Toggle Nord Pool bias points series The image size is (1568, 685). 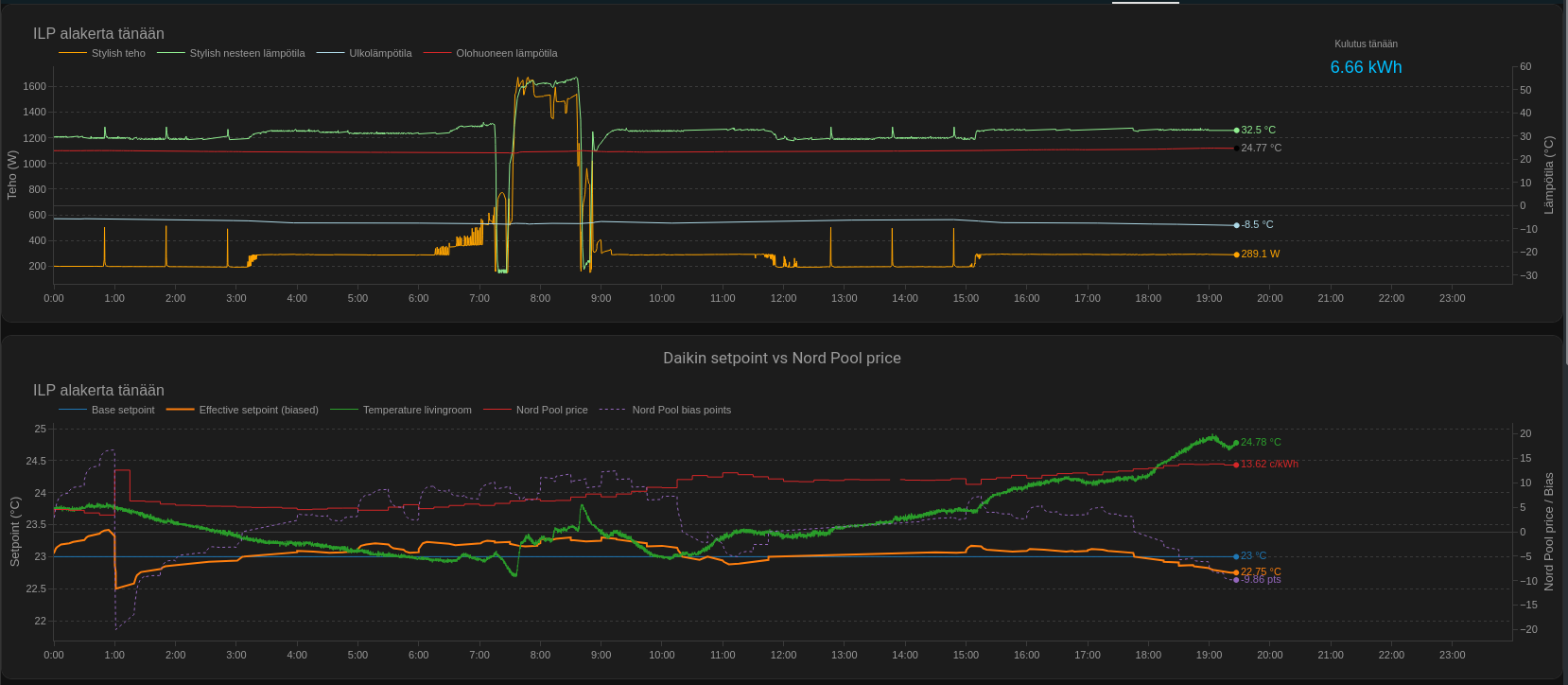click(681, 410)
